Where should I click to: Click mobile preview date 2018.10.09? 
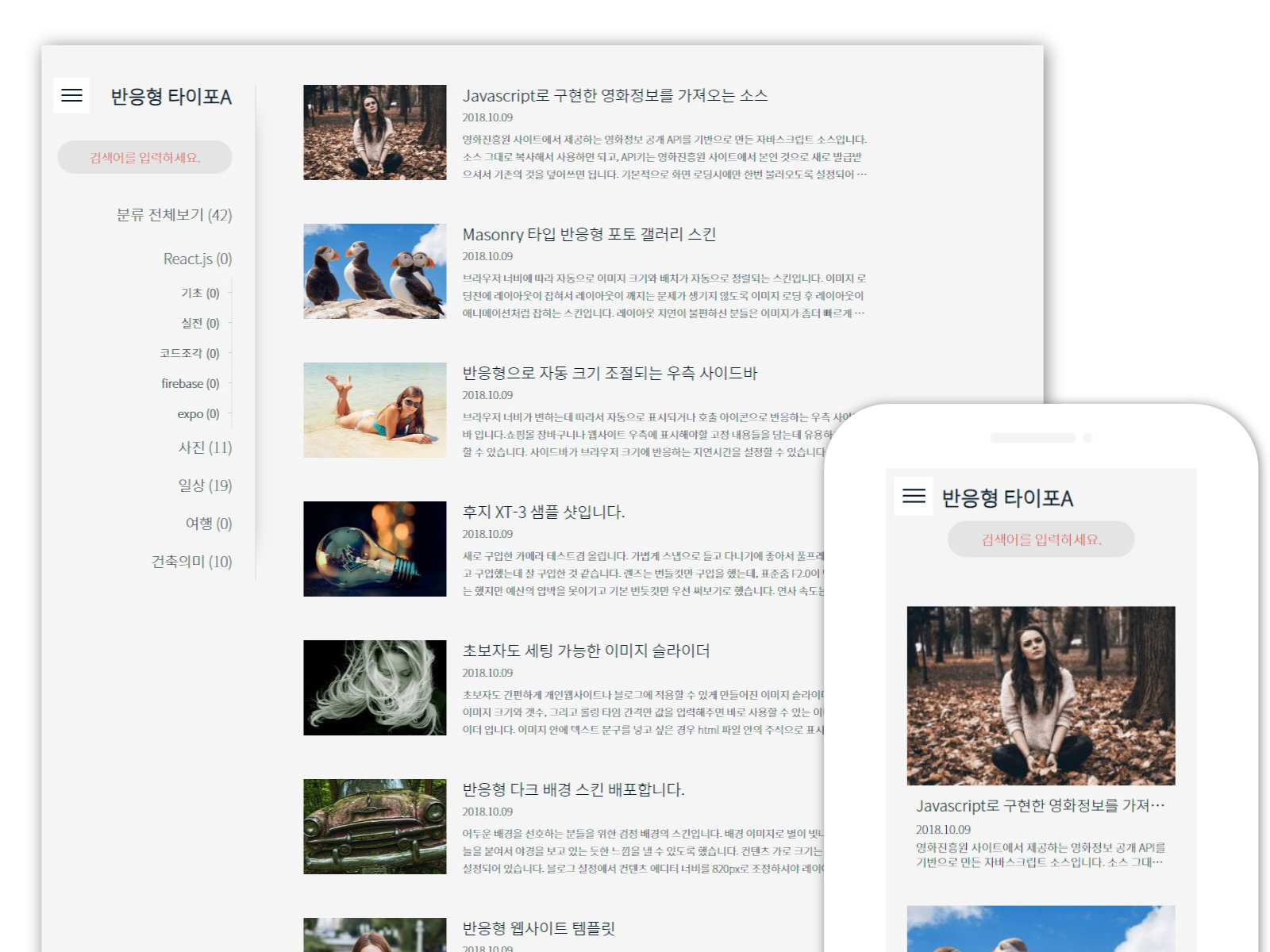(x=943, y=829)
